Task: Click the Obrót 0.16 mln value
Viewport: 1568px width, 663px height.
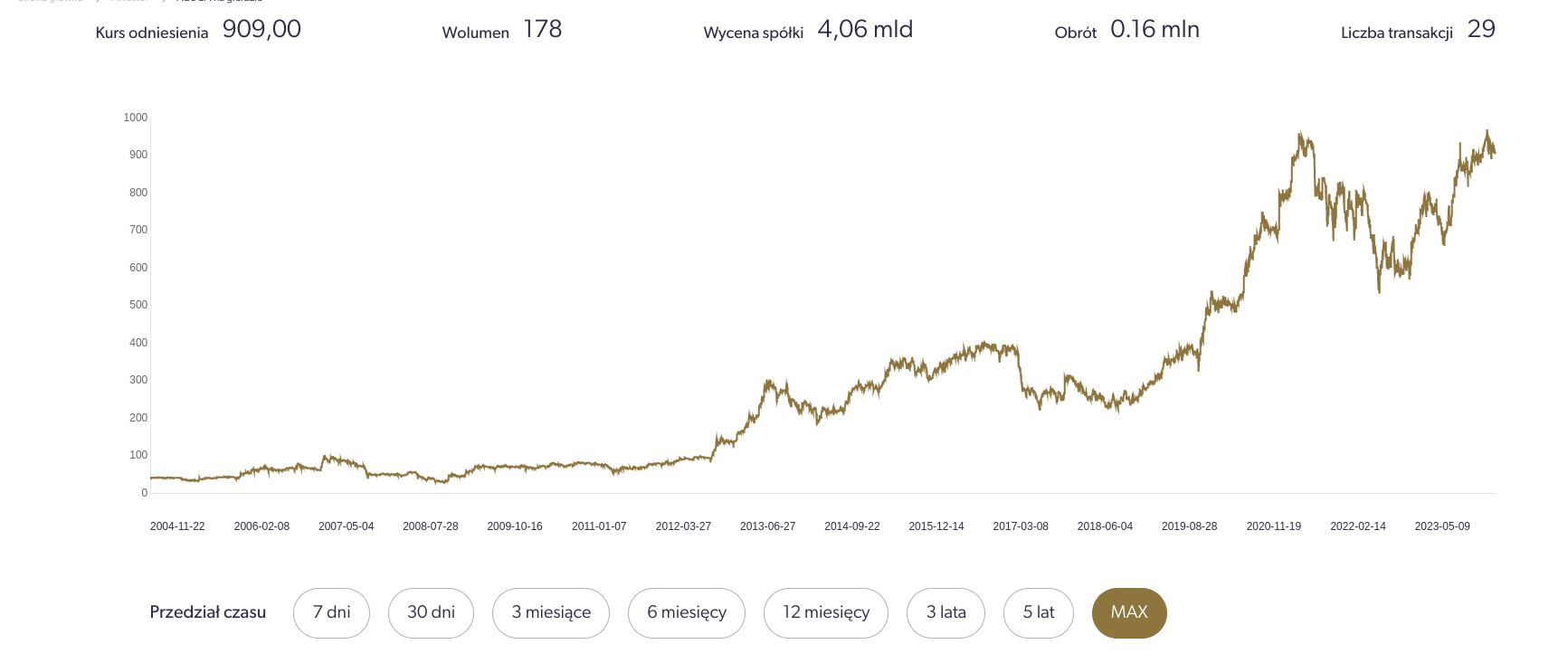Action: [1155, 29]
